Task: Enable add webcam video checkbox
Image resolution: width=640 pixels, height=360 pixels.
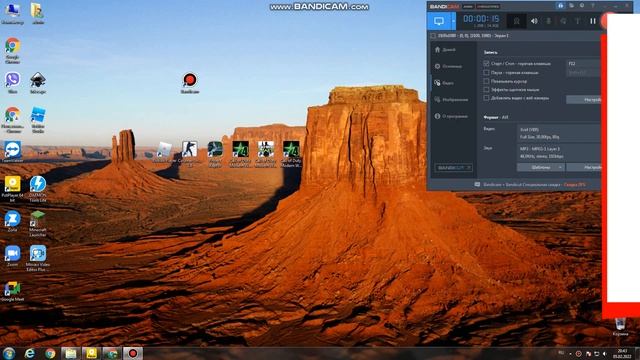Action: [486, 98]
